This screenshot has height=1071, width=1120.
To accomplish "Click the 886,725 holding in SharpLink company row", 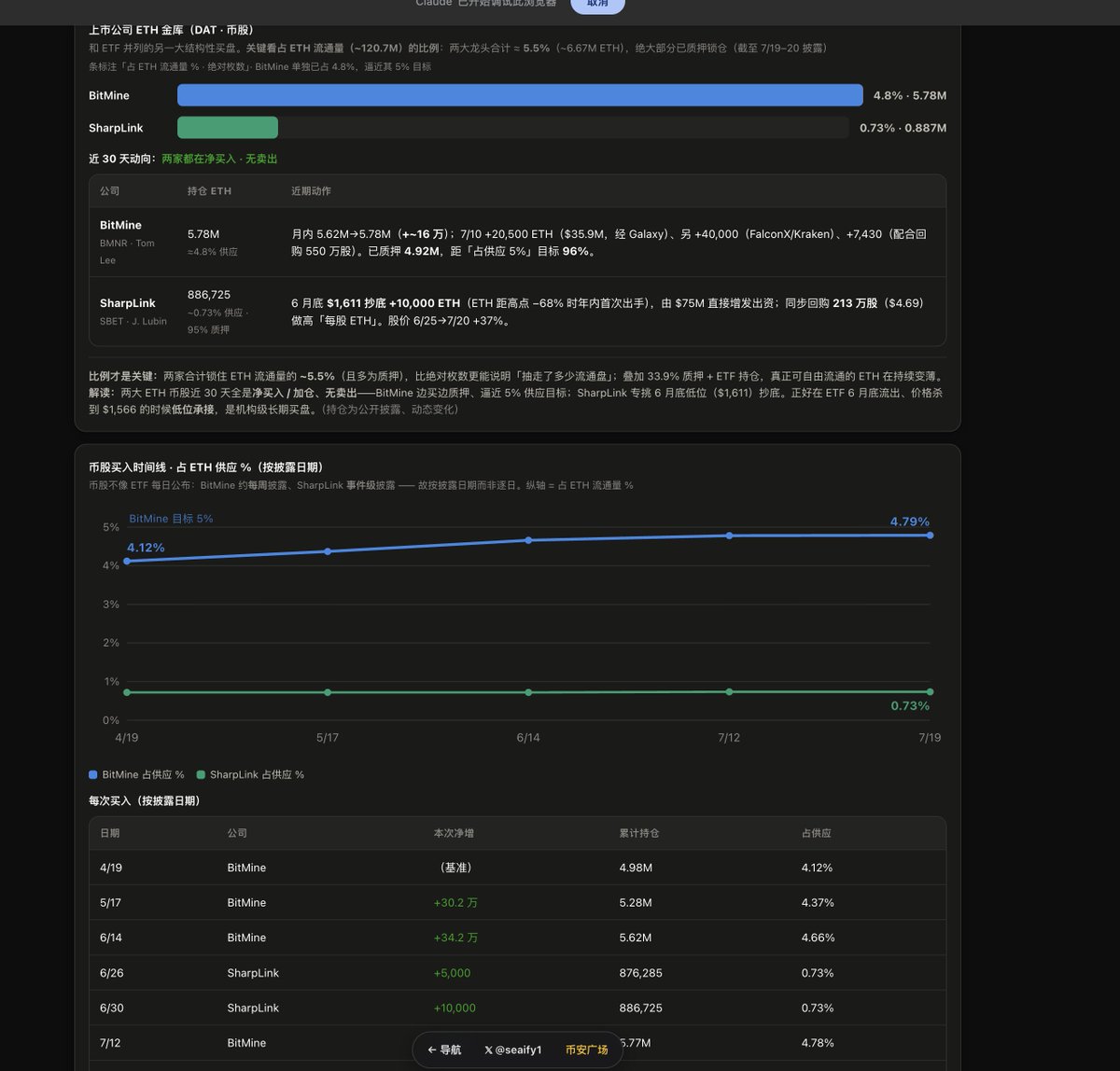I will pyautogui.click(x=209, y=295).
